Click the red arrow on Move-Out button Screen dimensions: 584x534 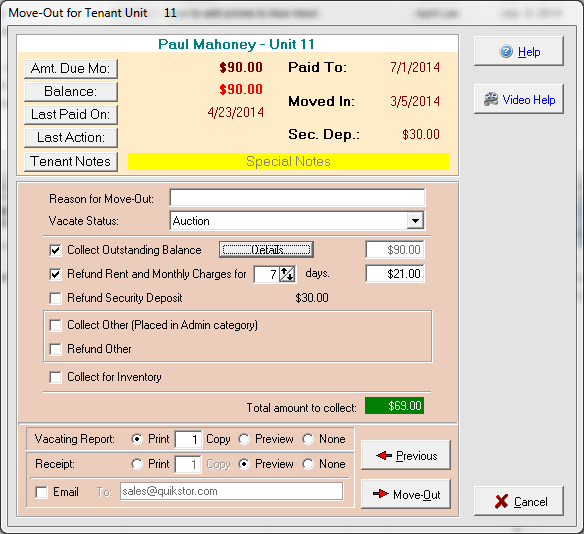381,494
